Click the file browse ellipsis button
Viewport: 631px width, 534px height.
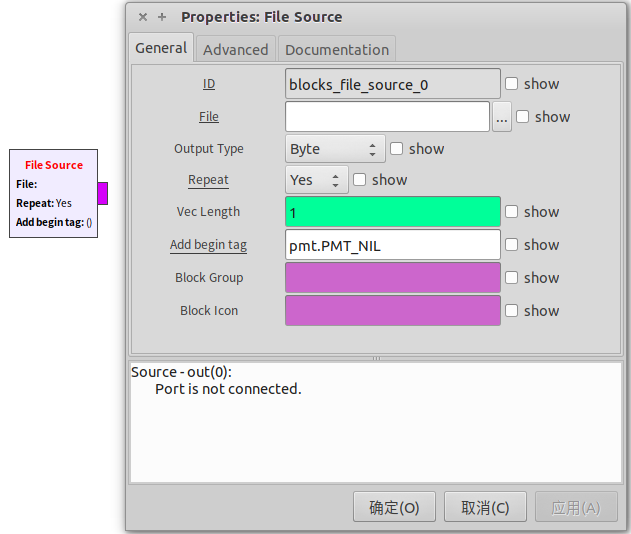[502, 117]
